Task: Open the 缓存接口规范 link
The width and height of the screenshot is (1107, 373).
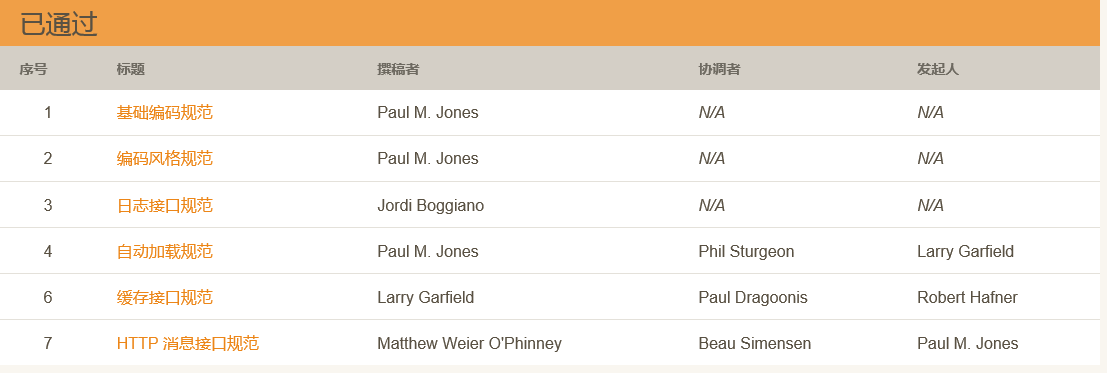Action: tap(164, 297)
